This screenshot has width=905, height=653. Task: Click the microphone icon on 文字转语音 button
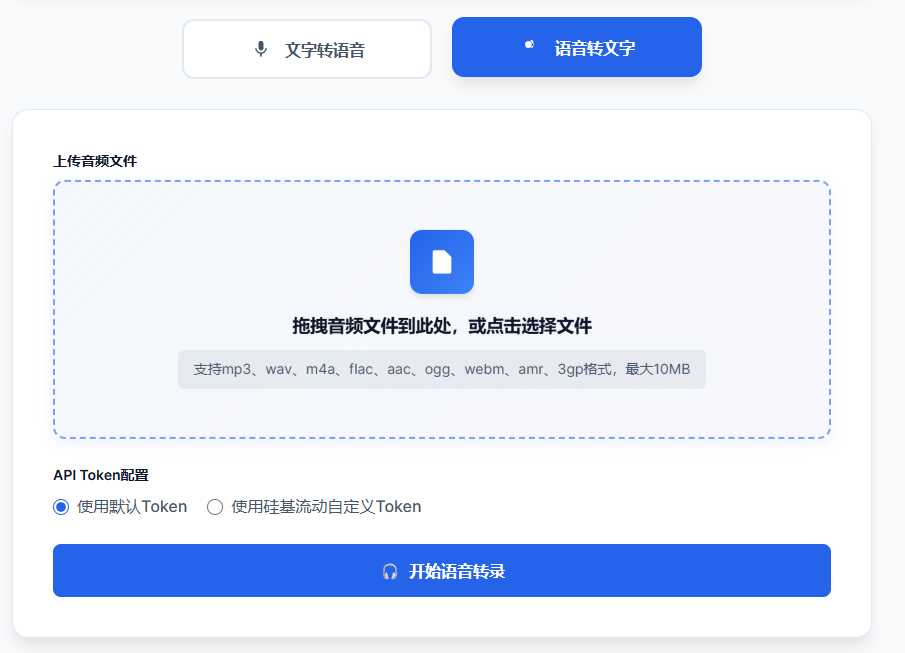(x=261, y=47)
